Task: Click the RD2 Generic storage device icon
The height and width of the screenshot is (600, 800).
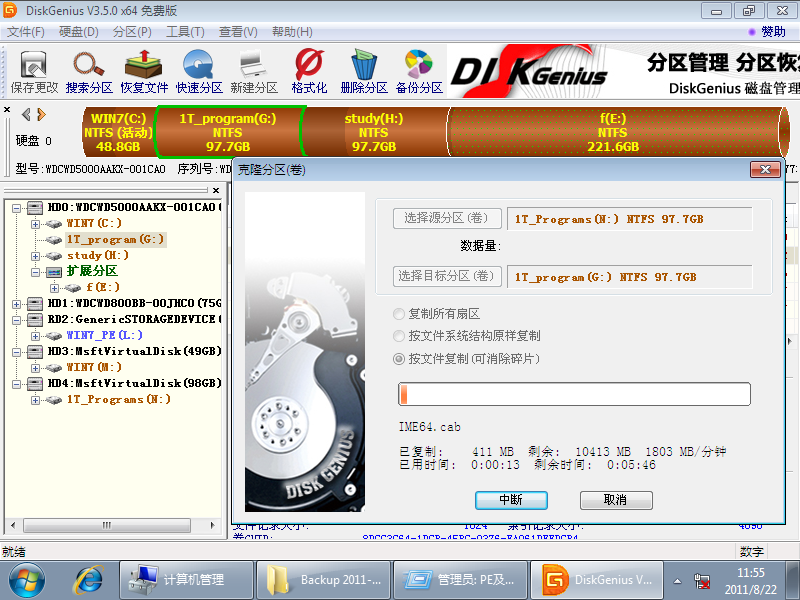Action: click(x=35, y=319)
